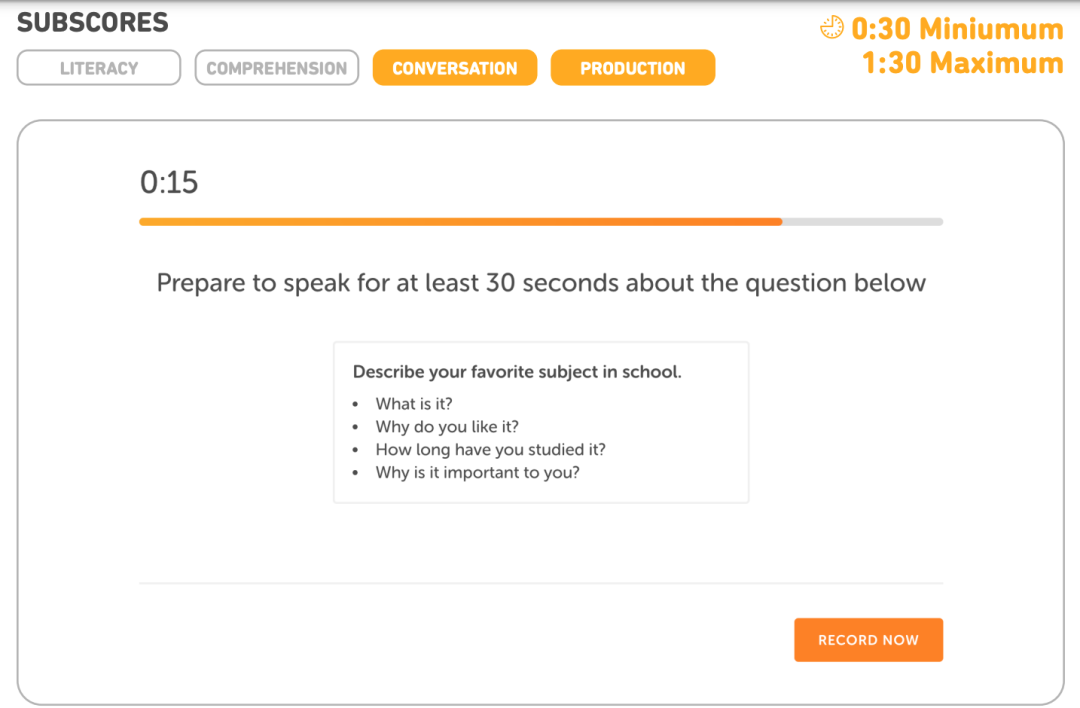Click the orange filled part of progress bar
The height and width of the screenshot is (708, 1080).
point(460,221)
